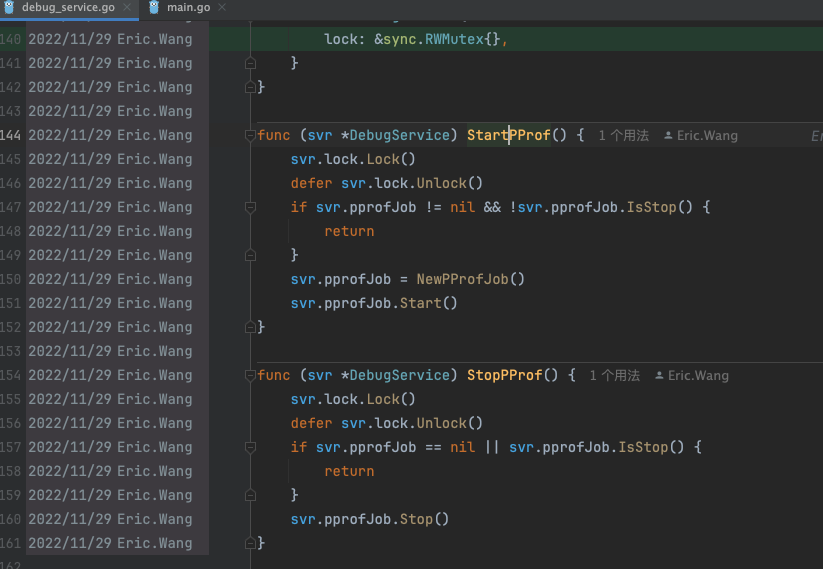Close the debug_service.go editor tab
The image size is (823, 569).
click(129, 8)
